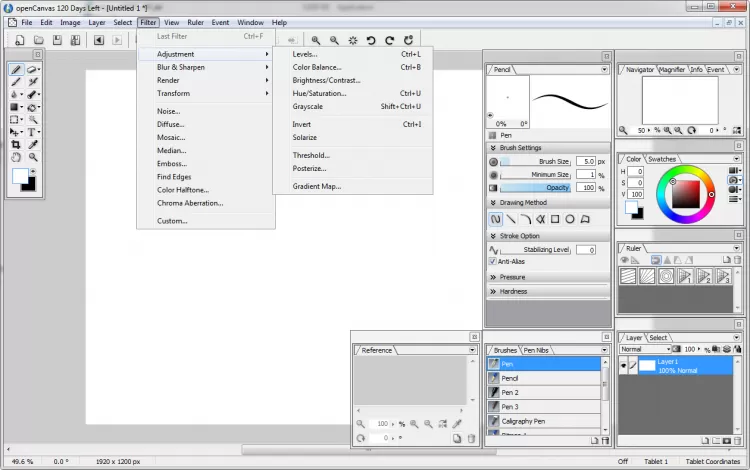750x470 pixels.
Task: Choose Hue/Saturation... adjustment
Action: (x=353, y=93)
